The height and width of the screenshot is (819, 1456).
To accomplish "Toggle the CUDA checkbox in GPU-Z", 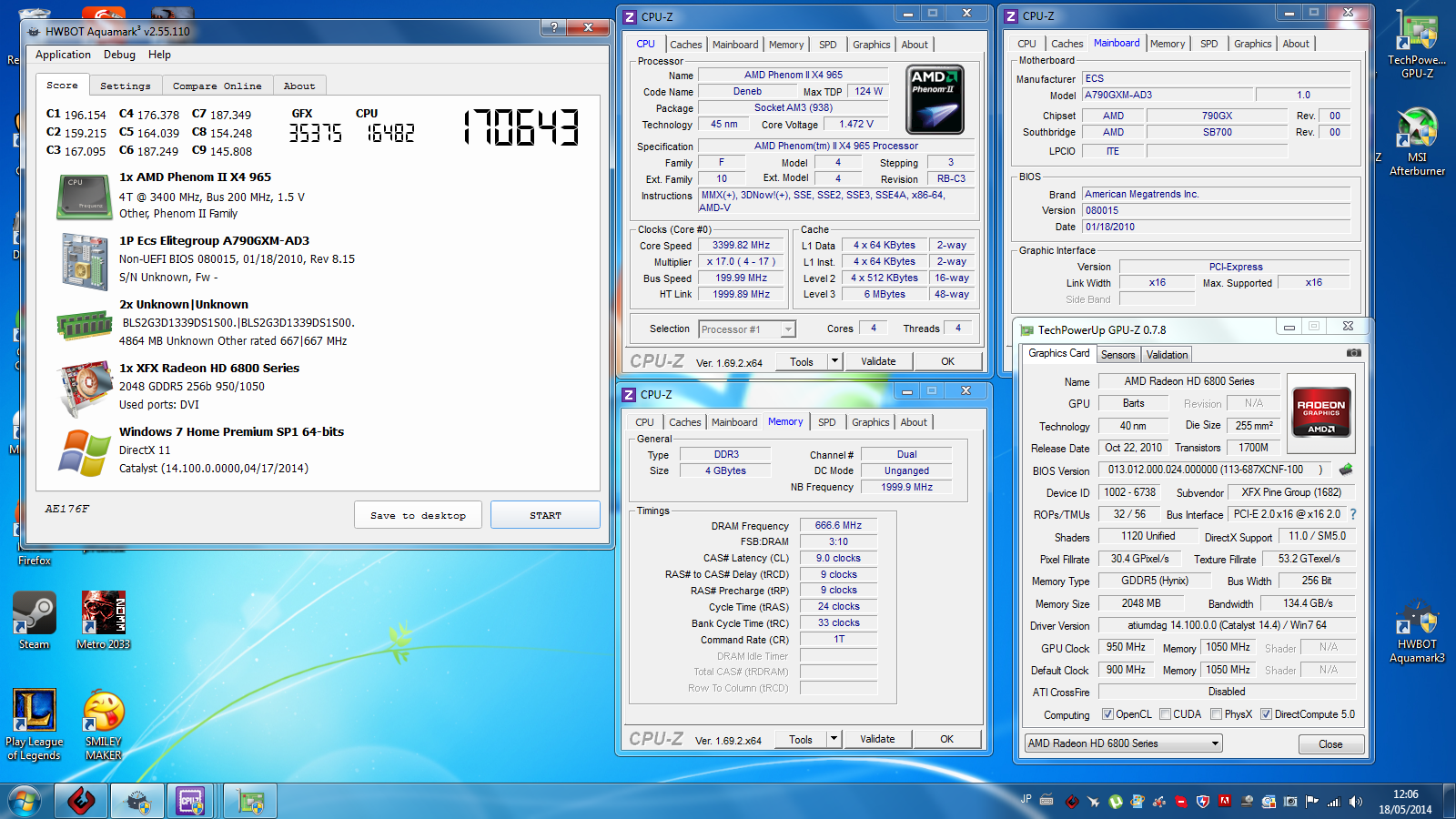I will coord(1165,714).
